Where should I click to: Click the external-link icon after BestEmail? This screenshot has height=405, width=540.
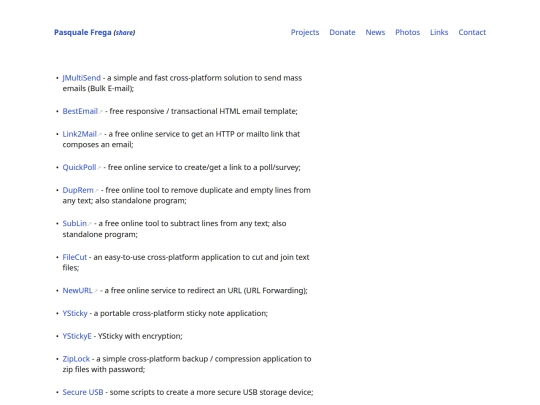pos(101,112)
